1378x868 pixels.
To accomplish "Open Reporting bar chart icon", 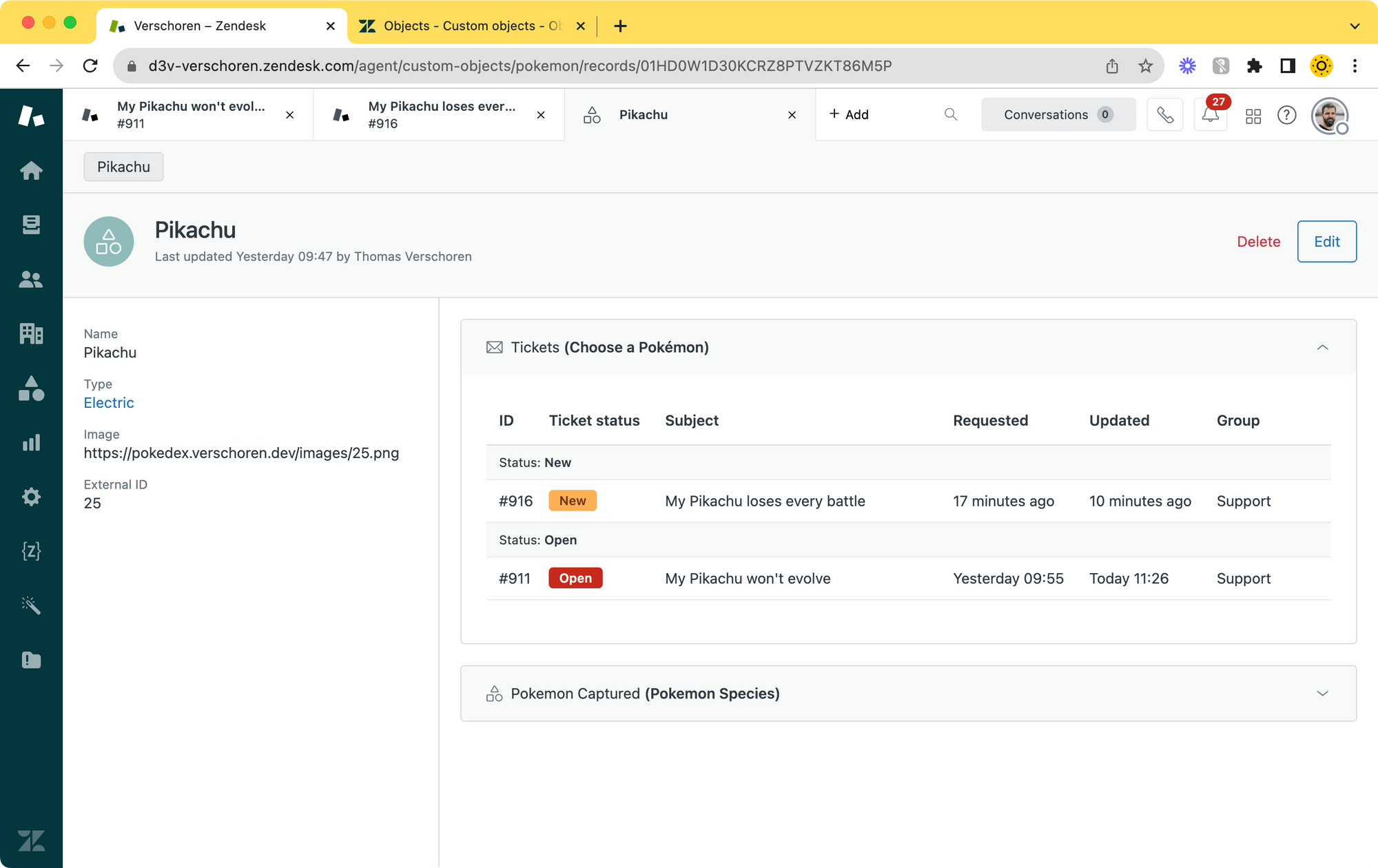I will point(31,442).
